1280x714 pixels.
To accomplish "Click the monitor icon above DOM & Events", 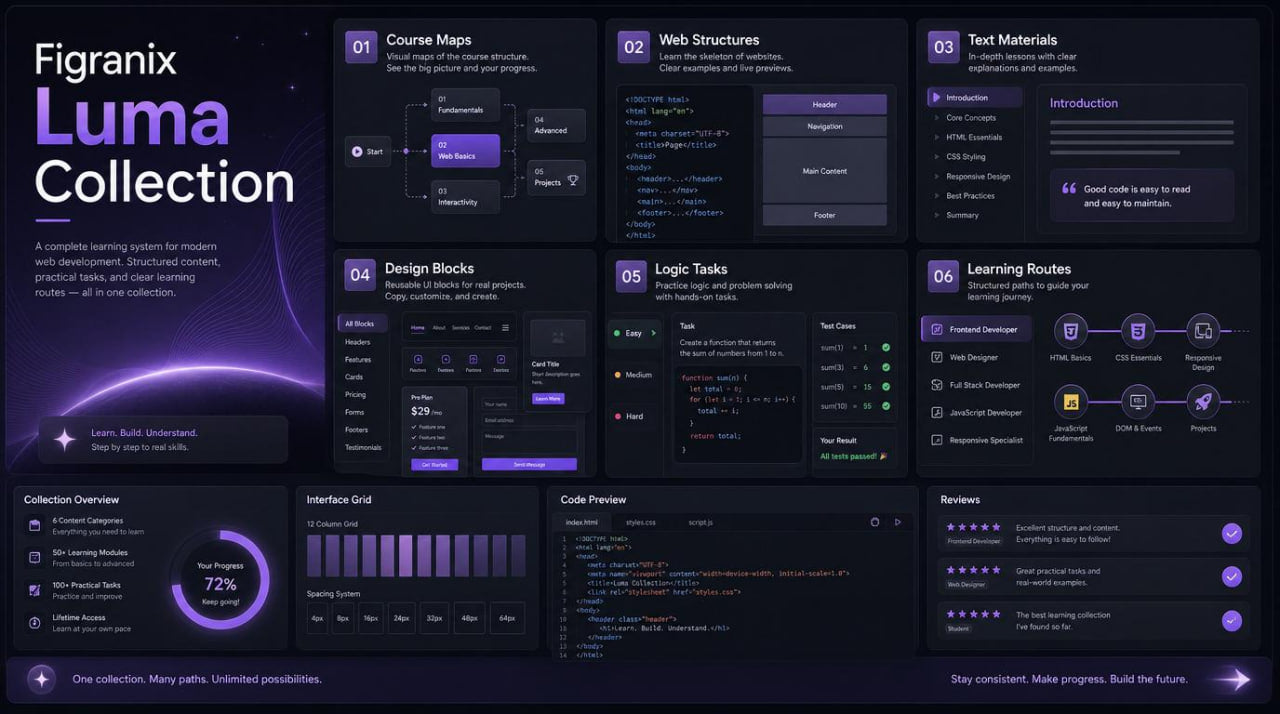I will [1138, 402].
